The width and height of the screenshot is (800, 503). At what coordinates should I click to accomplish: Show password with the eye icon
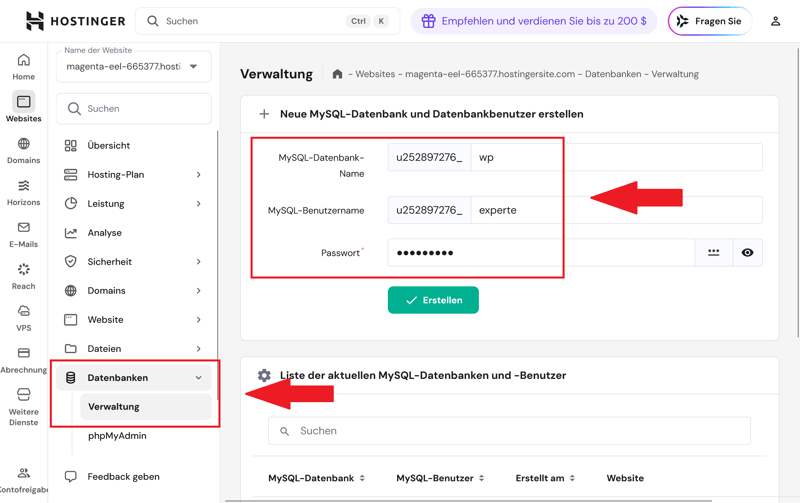(747, 253)
